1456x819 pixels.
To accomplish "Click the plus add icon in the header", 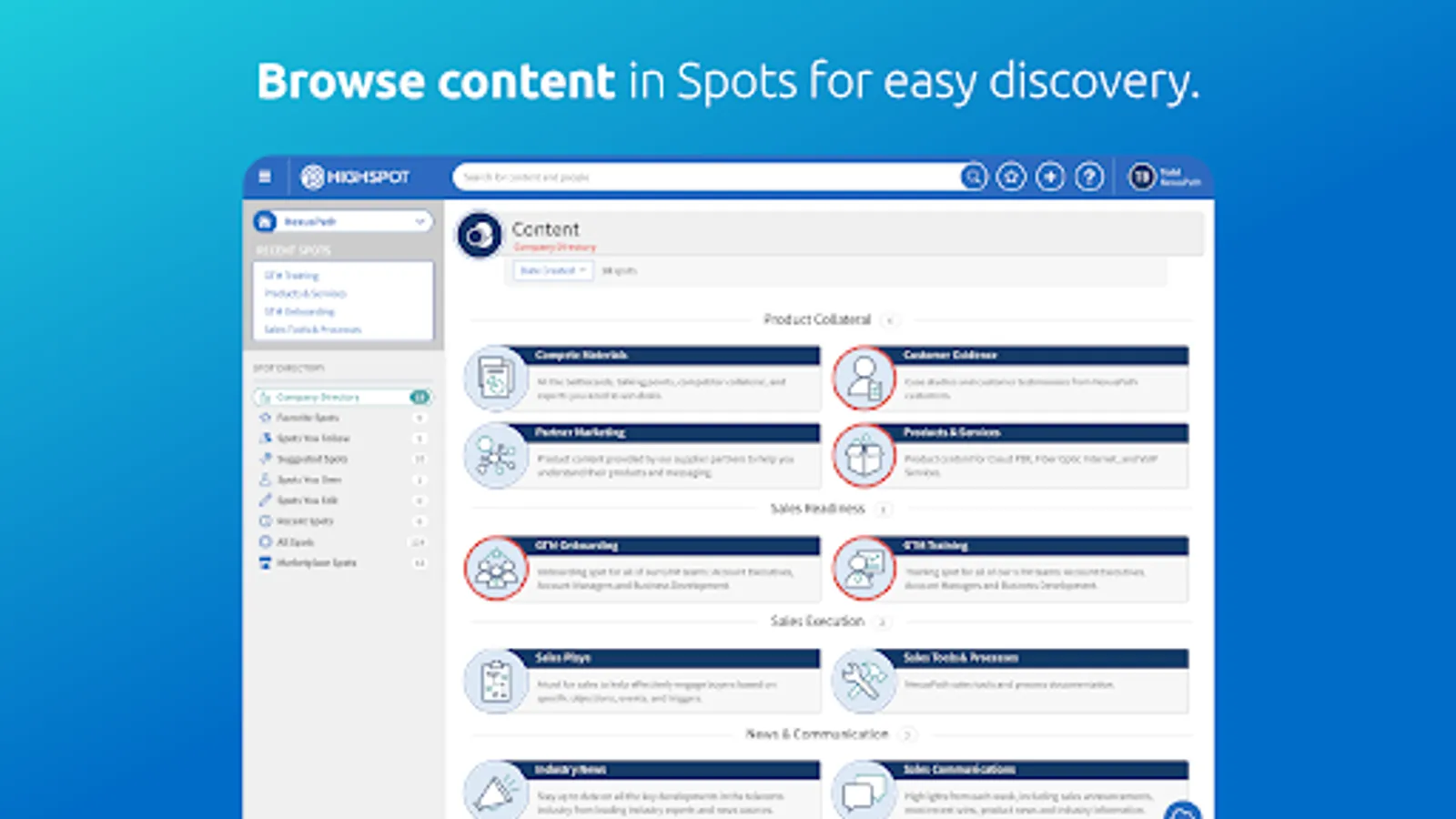I will (1050, 177).
